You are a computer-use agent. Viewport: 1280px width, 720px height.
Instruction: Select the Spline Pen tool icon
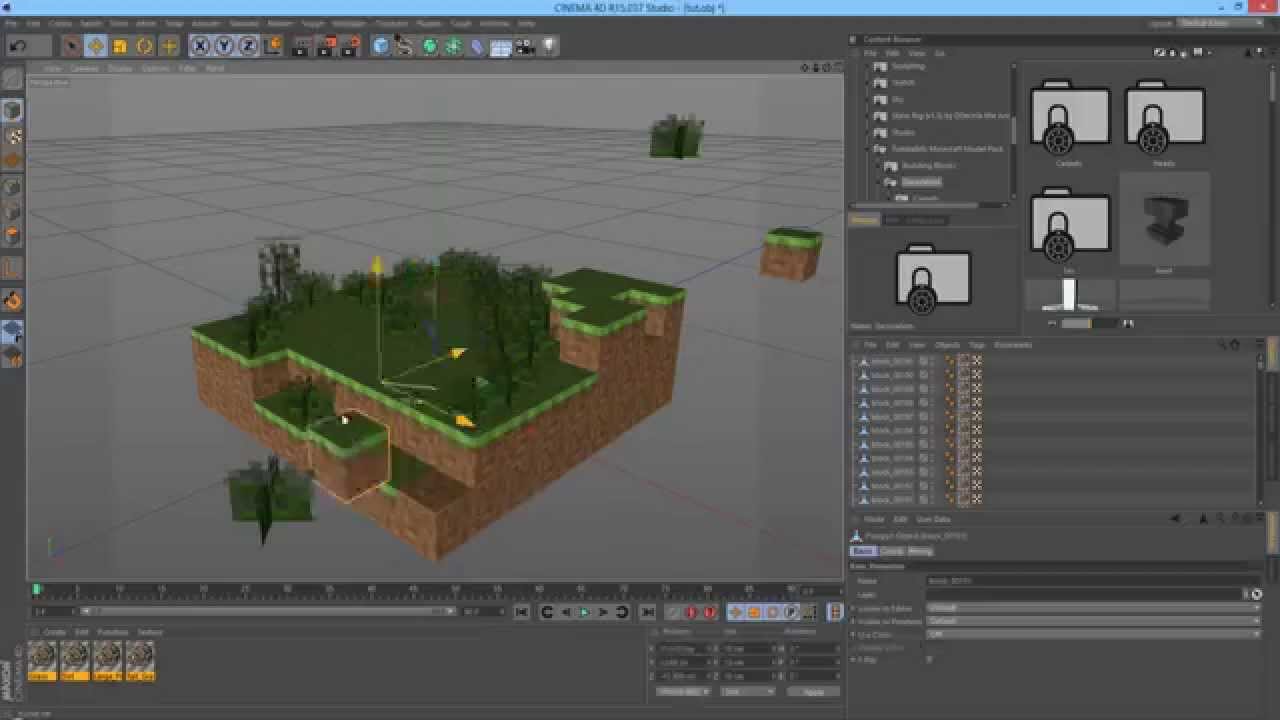tap(405, 46)
